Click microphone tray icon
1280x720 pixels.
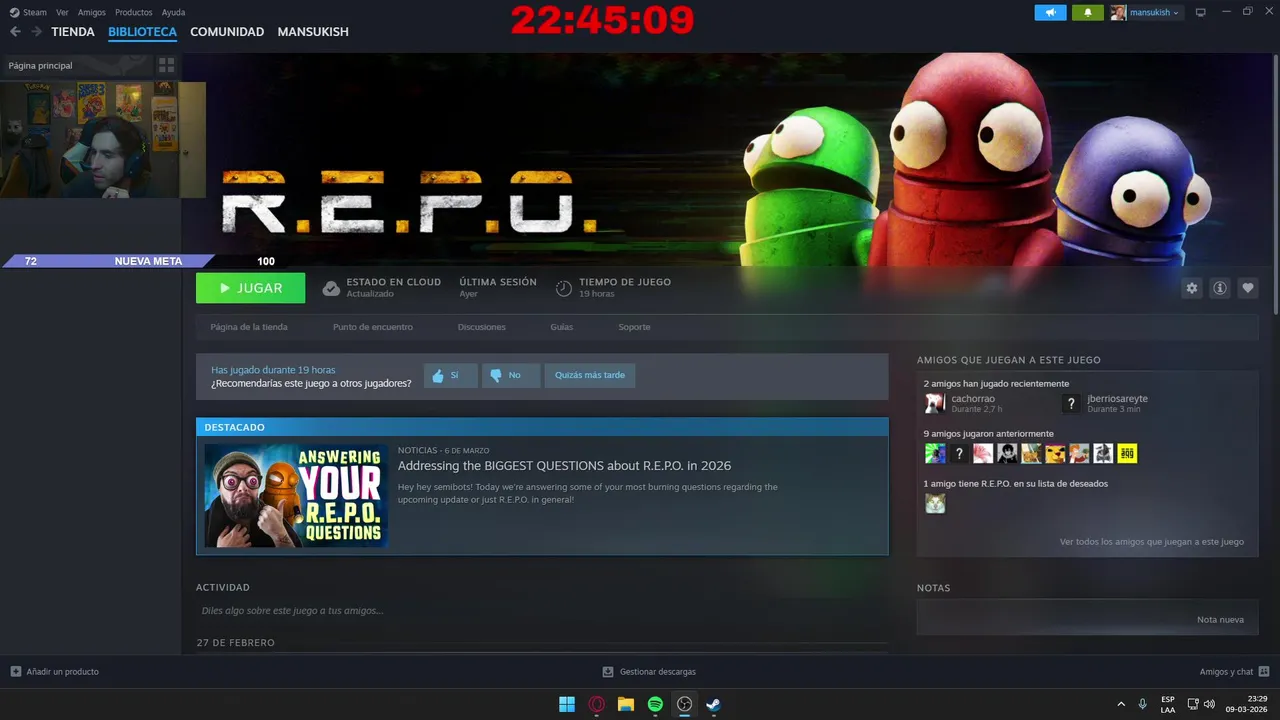pyautogui.click(x=1143, y=704)
